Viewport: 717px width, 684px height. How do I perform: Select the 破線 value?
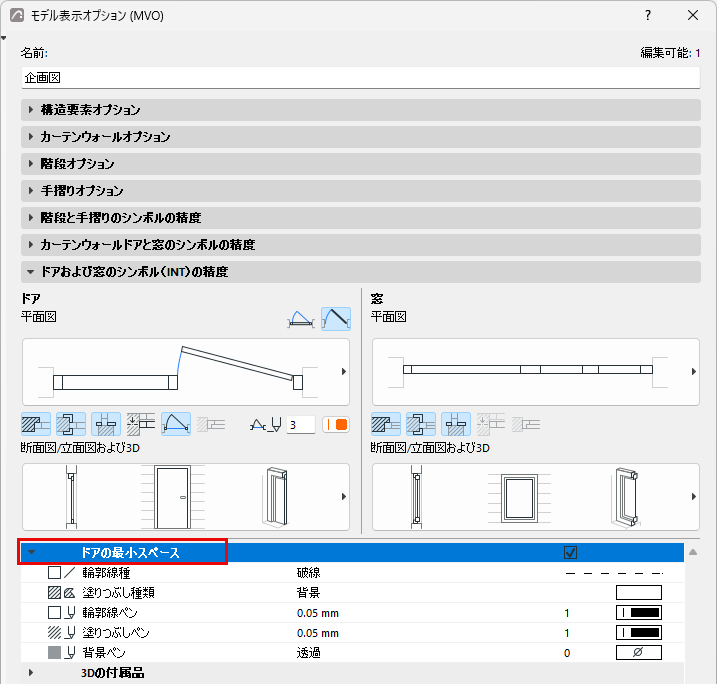point(309,572)
